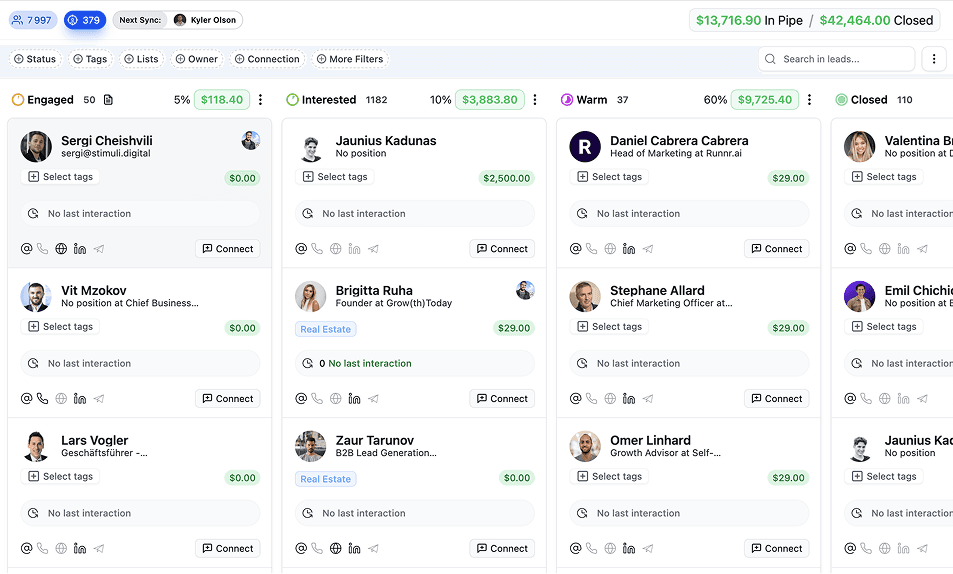Open the Connection filter
This screenshot has height=574, width=953.
pos(267,59)
